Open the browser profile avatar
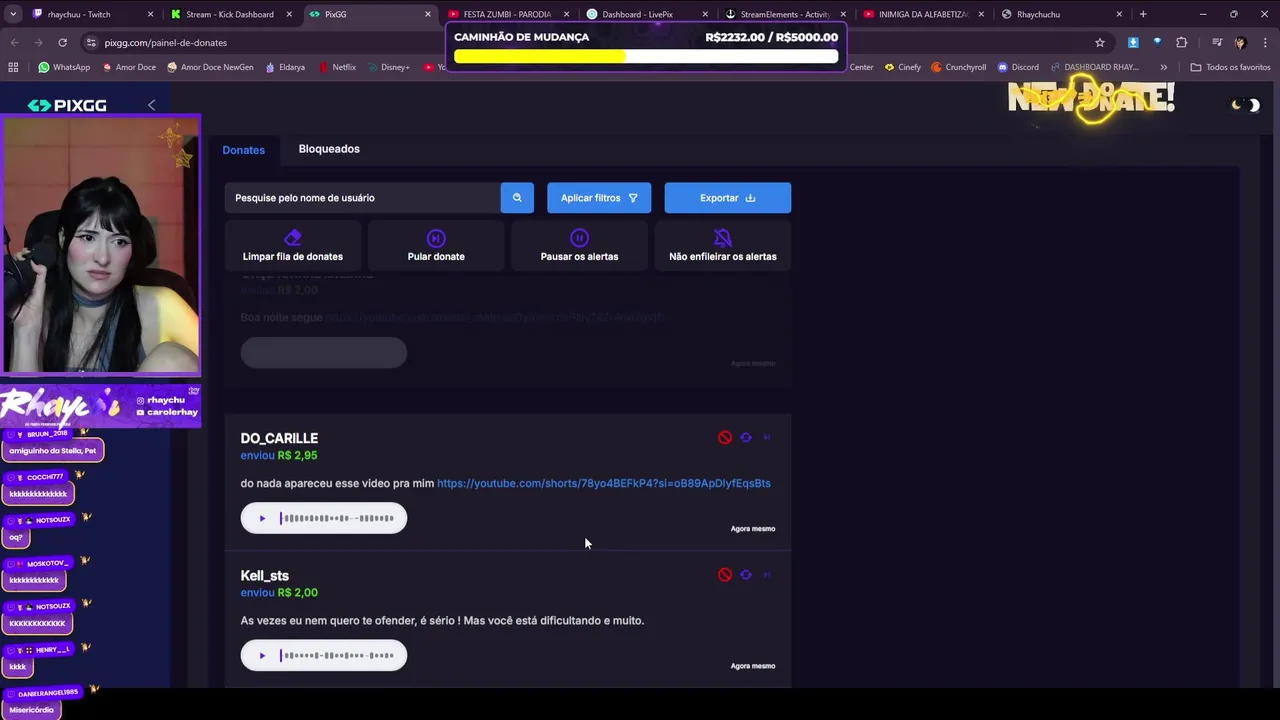The image size is (1280, 720). tap(1240, 42)
